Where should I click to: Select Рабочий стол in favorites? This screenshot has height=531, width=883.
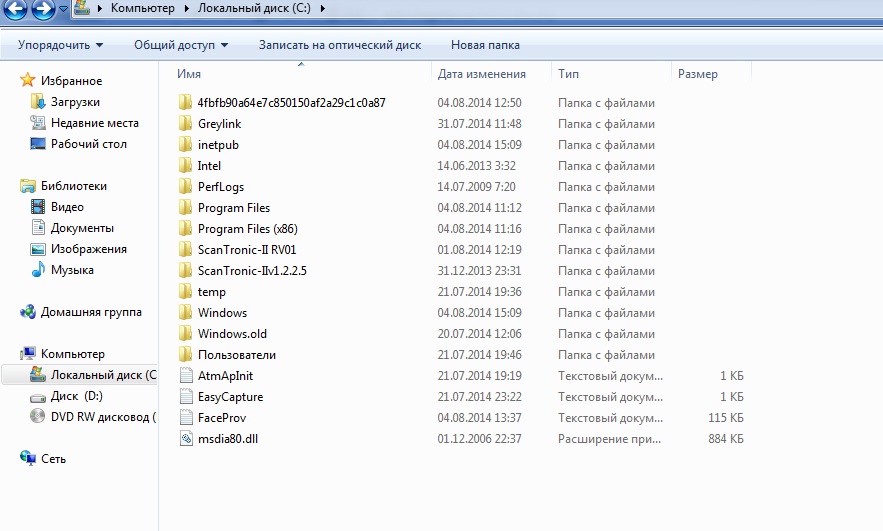(x=88, y=144)
